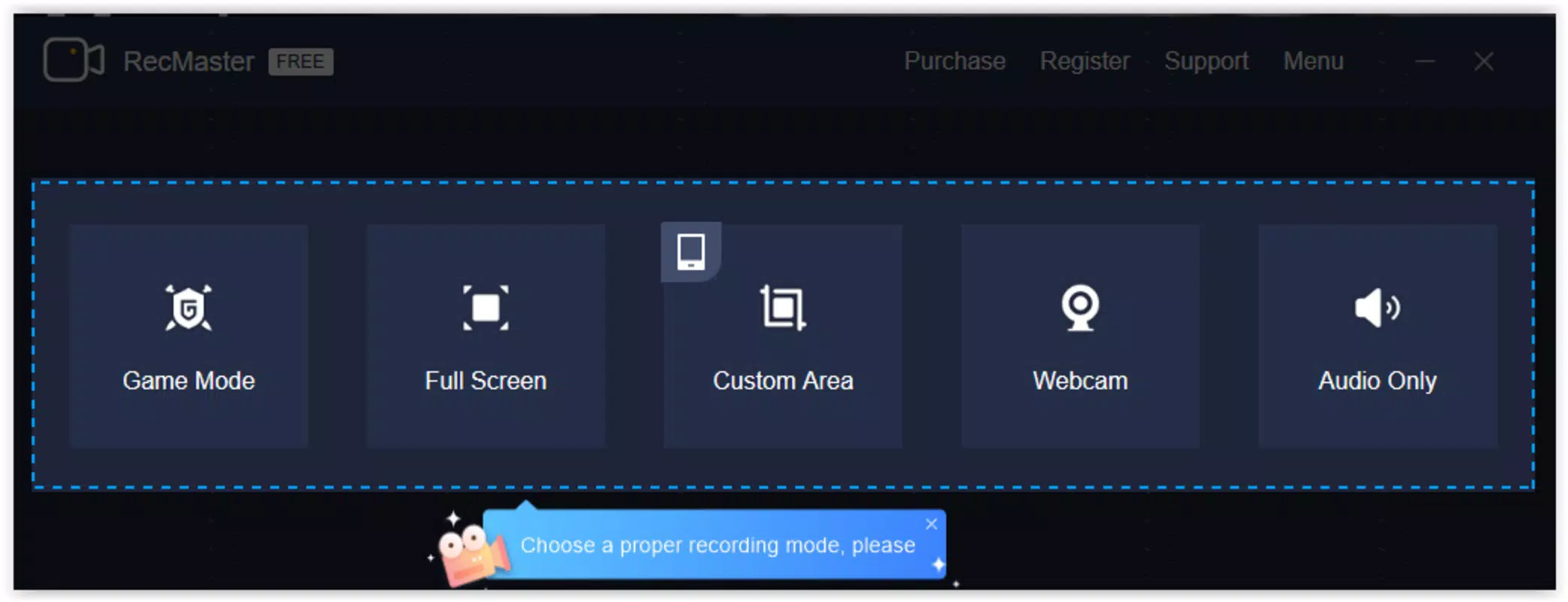This screenshot has height=602, width=1568.
Task: Open the Register option
Action: tap(1085, 61)
